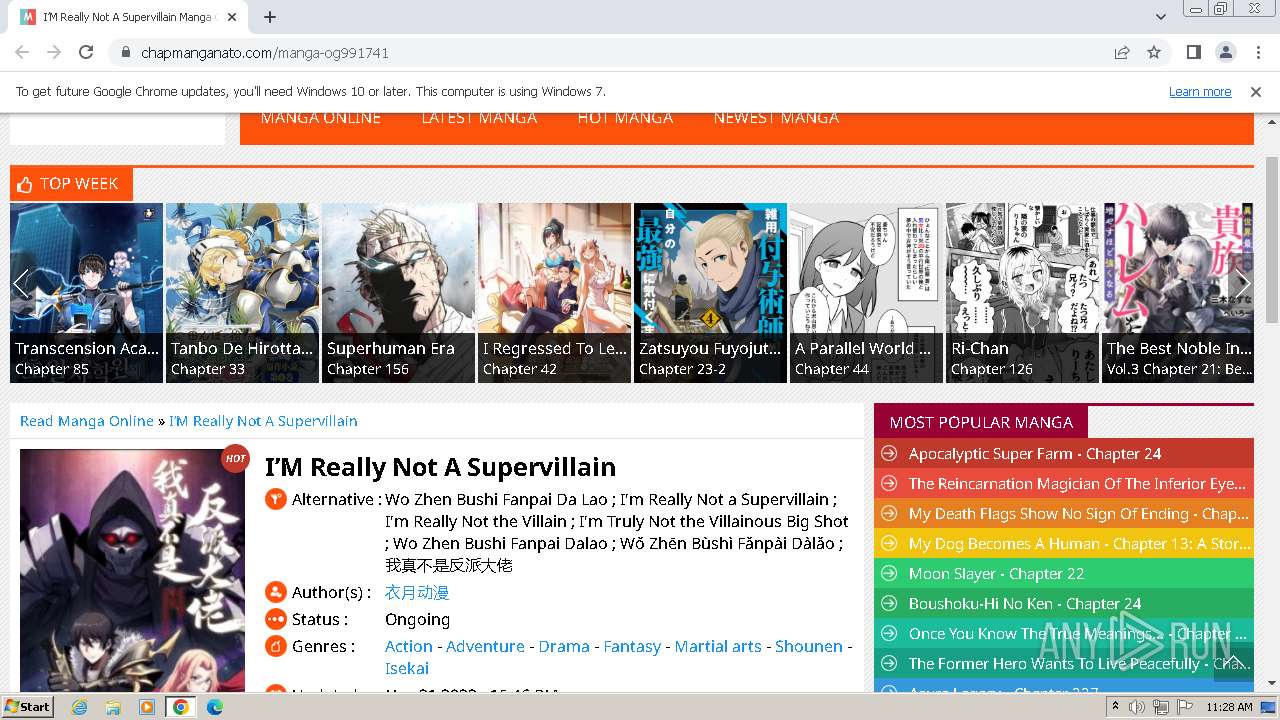Show hidden system tray icons
The width and height of the screenshot is (1280, 720).
(x=1116, y=707)
